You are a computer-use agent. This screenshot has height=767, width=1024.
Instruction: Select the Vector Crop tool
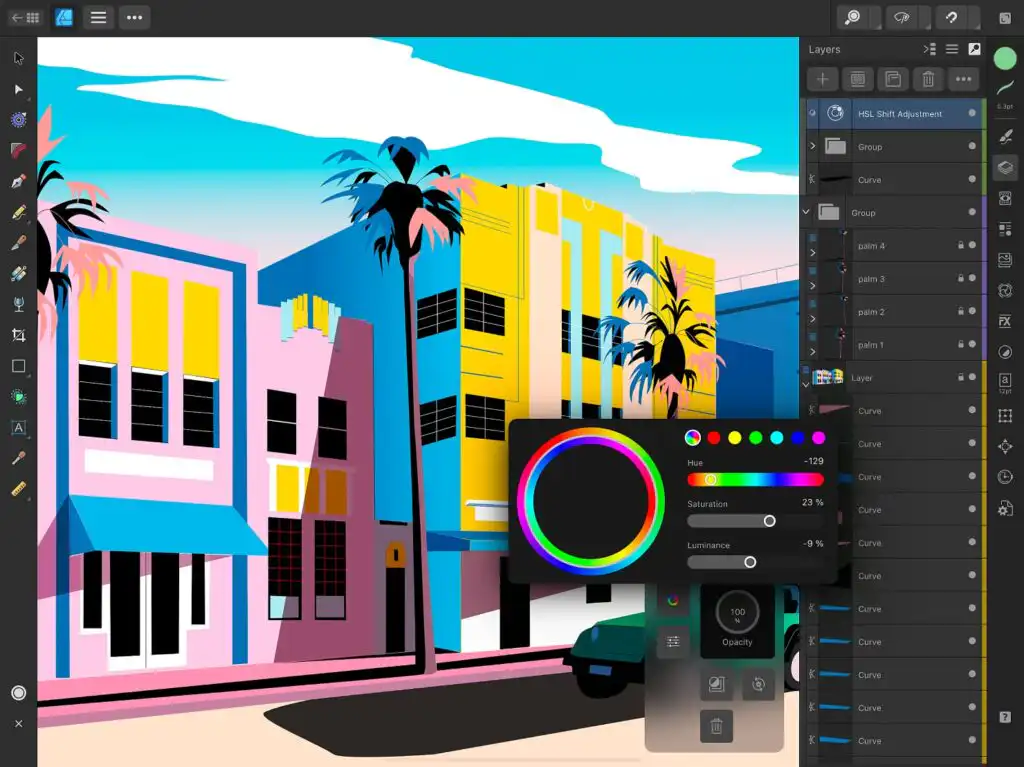tap(16, 333)
